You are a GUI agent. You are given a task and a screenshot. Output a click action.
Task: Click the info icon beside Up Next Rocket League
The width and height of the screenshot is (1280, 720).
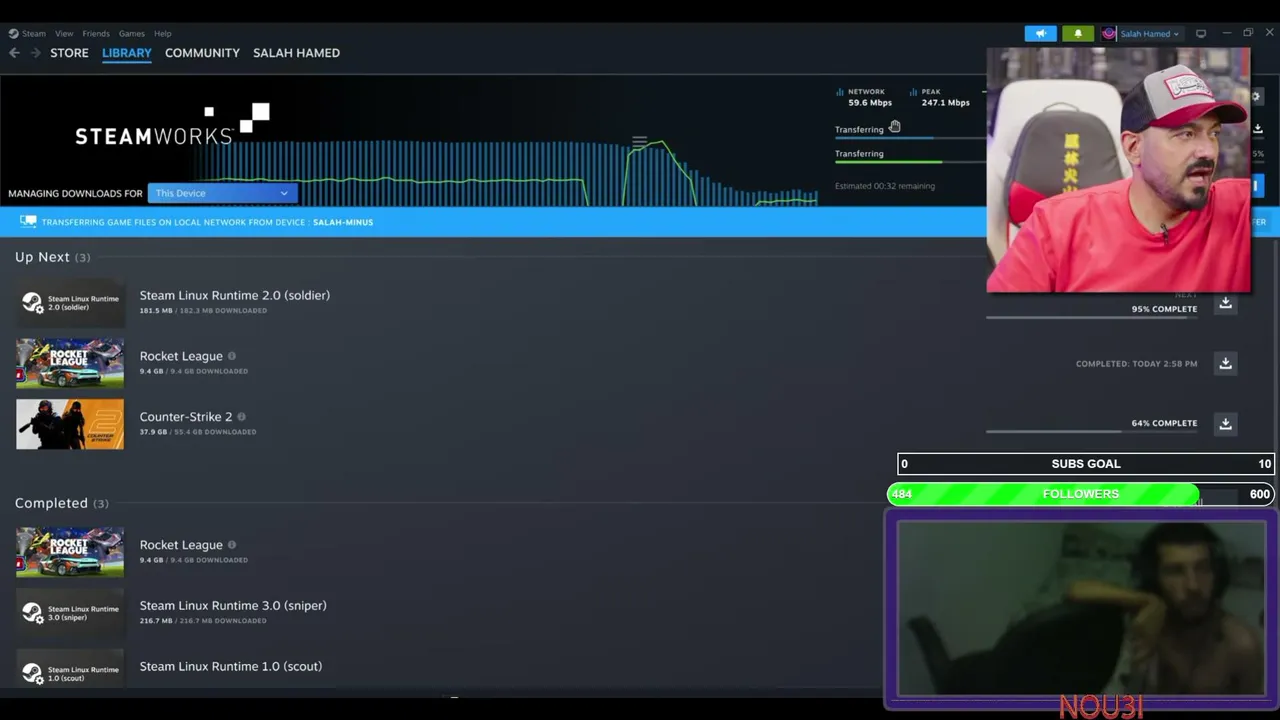232,356
